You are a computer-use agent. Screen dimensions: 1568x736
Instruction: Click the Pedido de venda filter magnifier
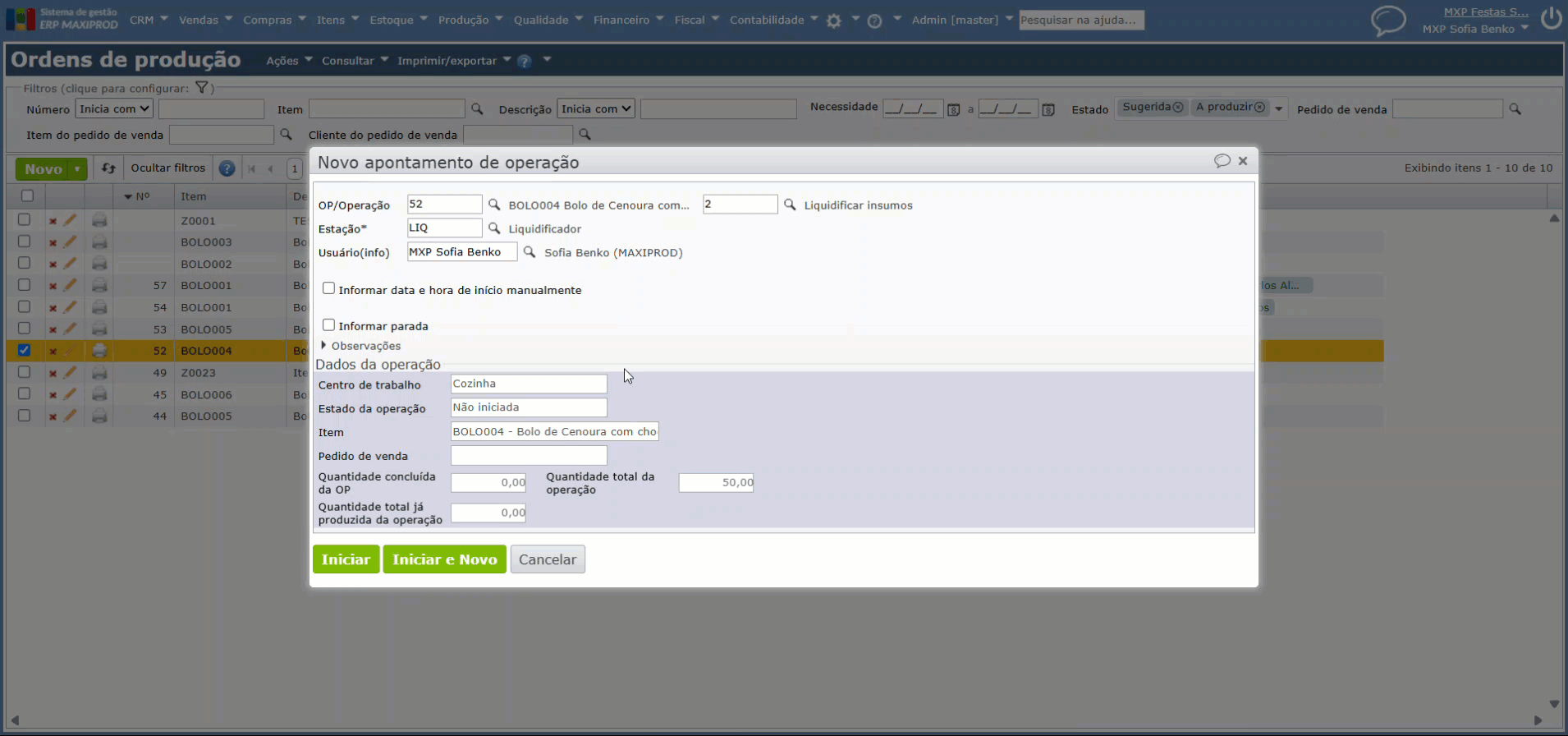tap(1515, 109)
